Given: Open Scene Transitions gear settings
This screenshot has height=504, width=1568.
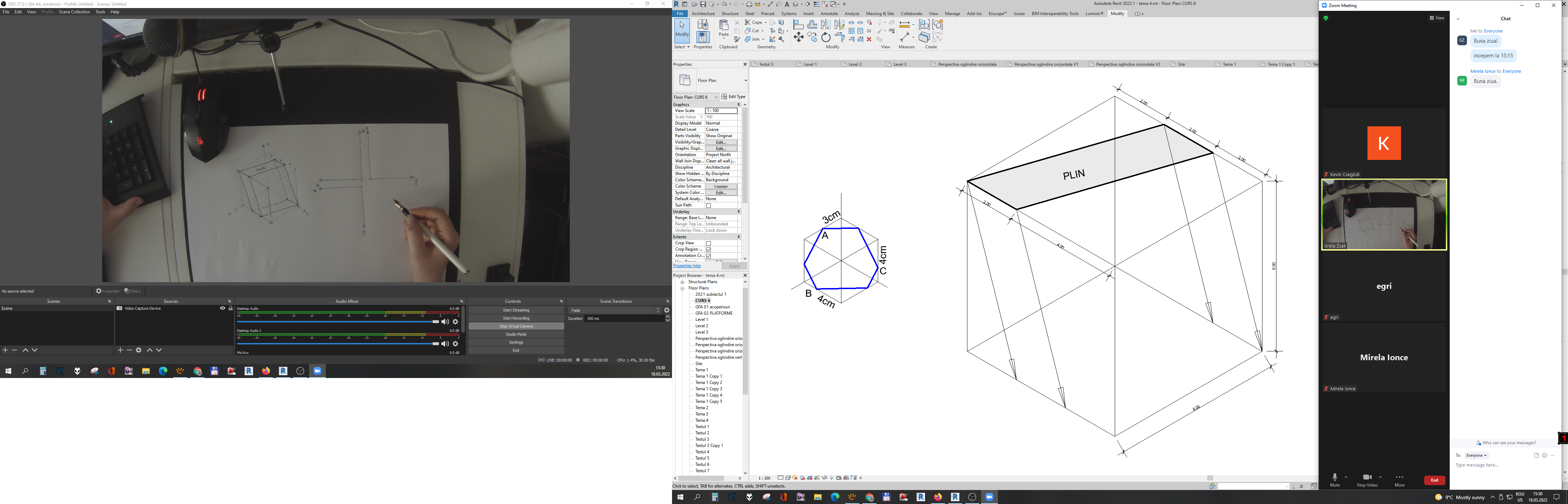Looking at the screenshot, I should [x=666, y=310].
